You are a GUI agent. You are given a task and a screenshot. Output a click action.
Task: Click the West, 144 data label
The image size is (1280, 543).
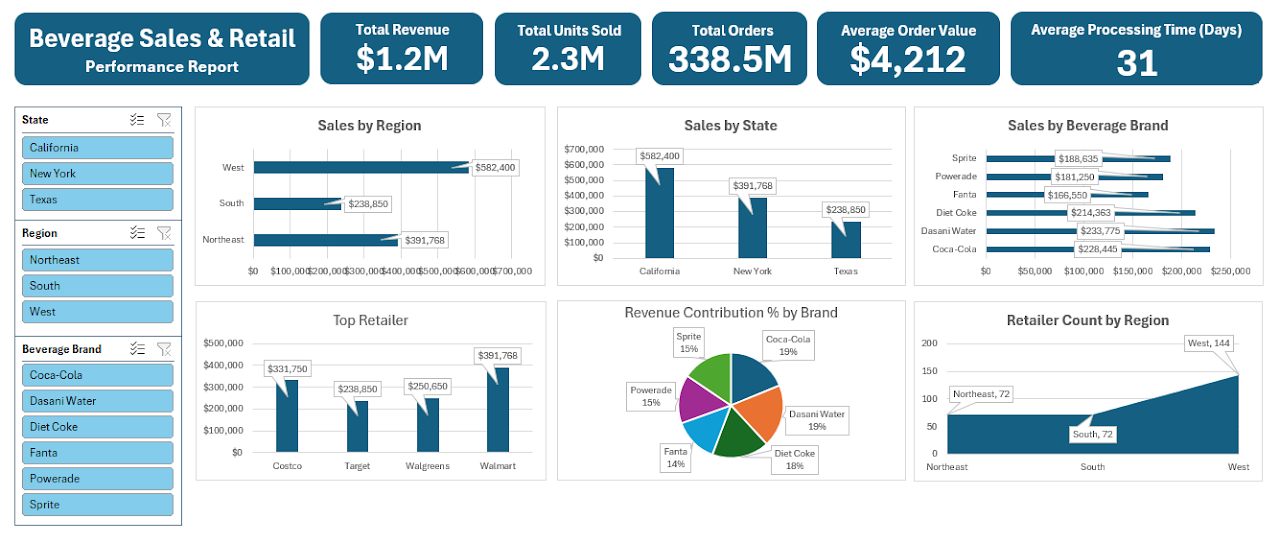click(1207, 343)
